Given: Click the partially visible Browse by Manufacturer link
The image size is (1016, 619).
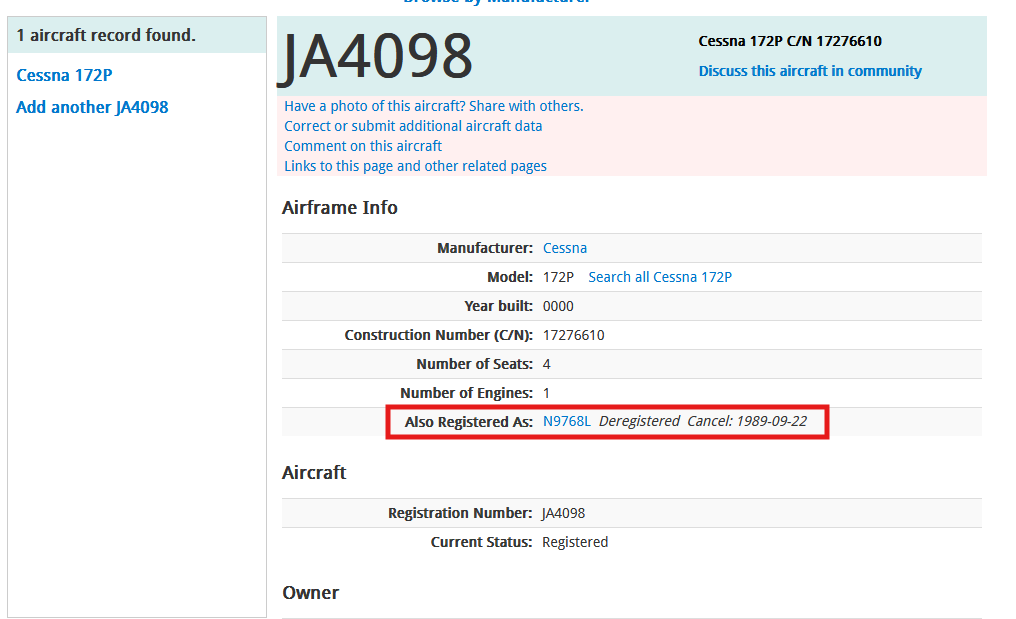Looking at the screenshot, I should tap(496, 2).
